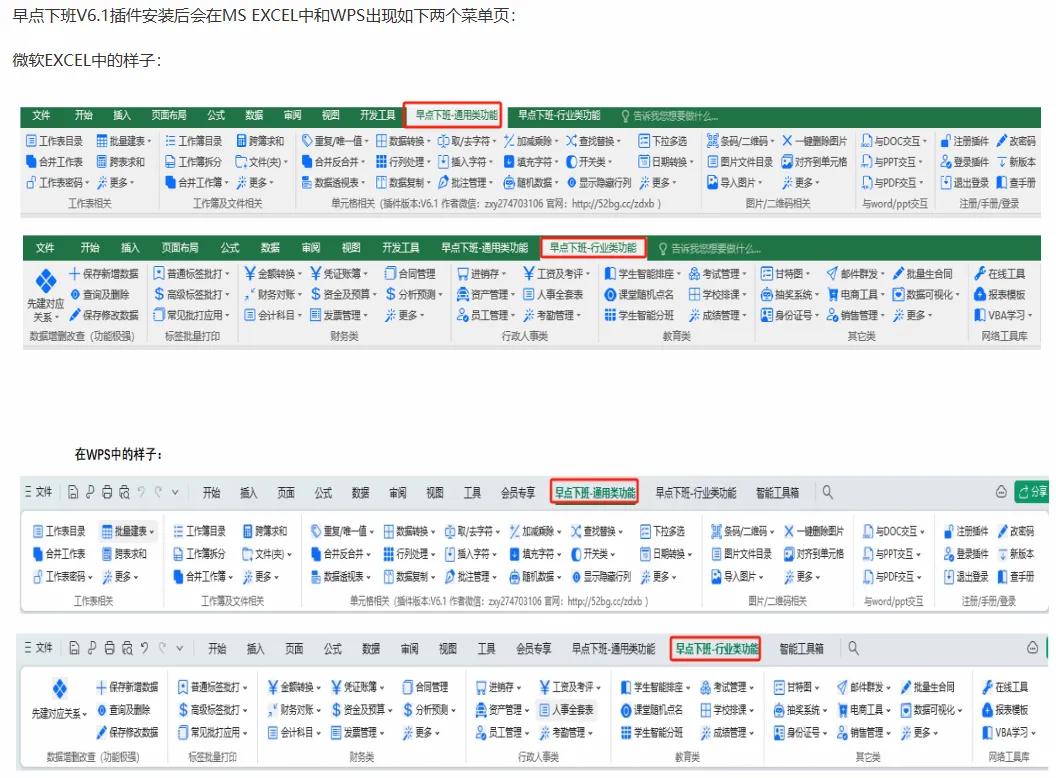Open 智能工具箱 tab in WPS 通用类 screenshot
The image size is (1056, 778).
pos(777,493)
